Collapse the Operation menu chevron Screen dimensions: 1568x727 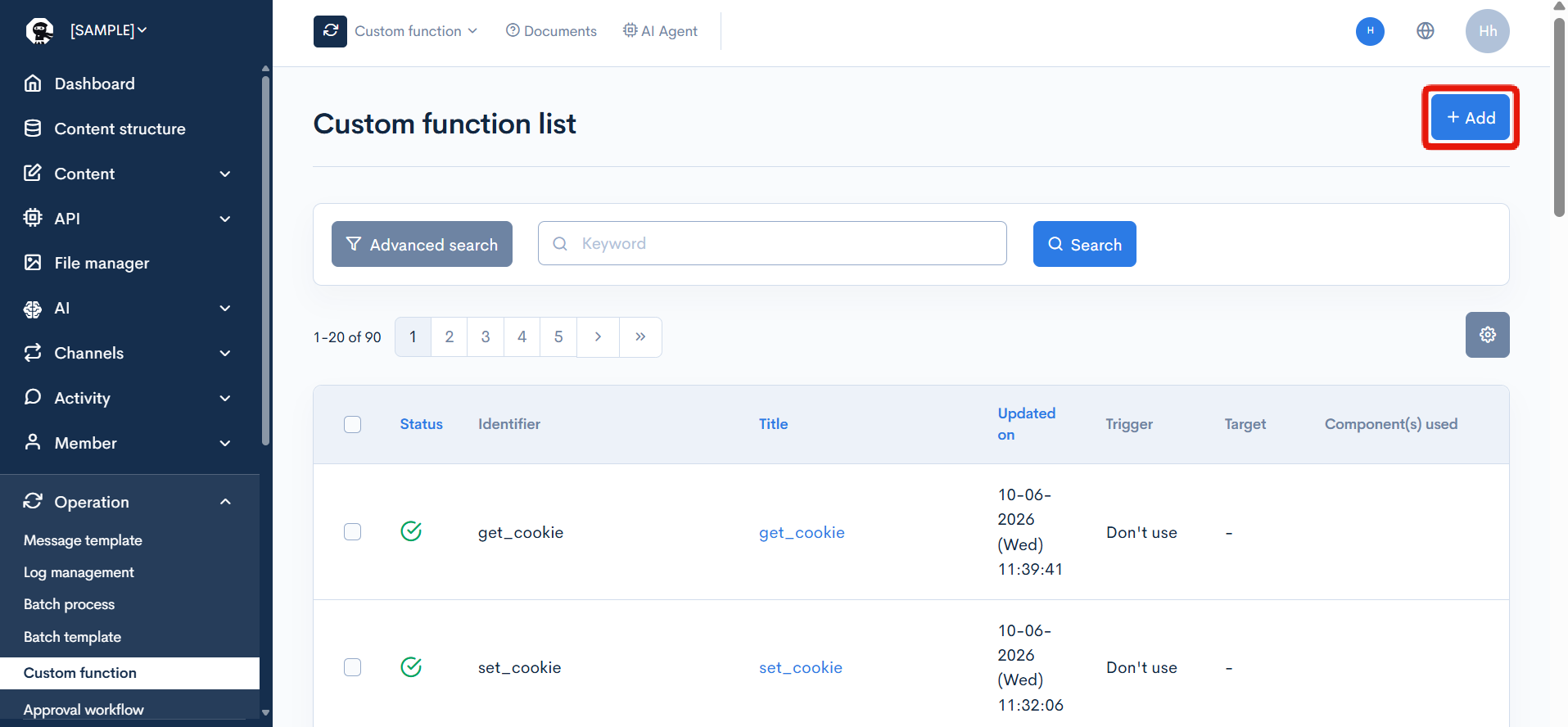[x=225, y=501]
